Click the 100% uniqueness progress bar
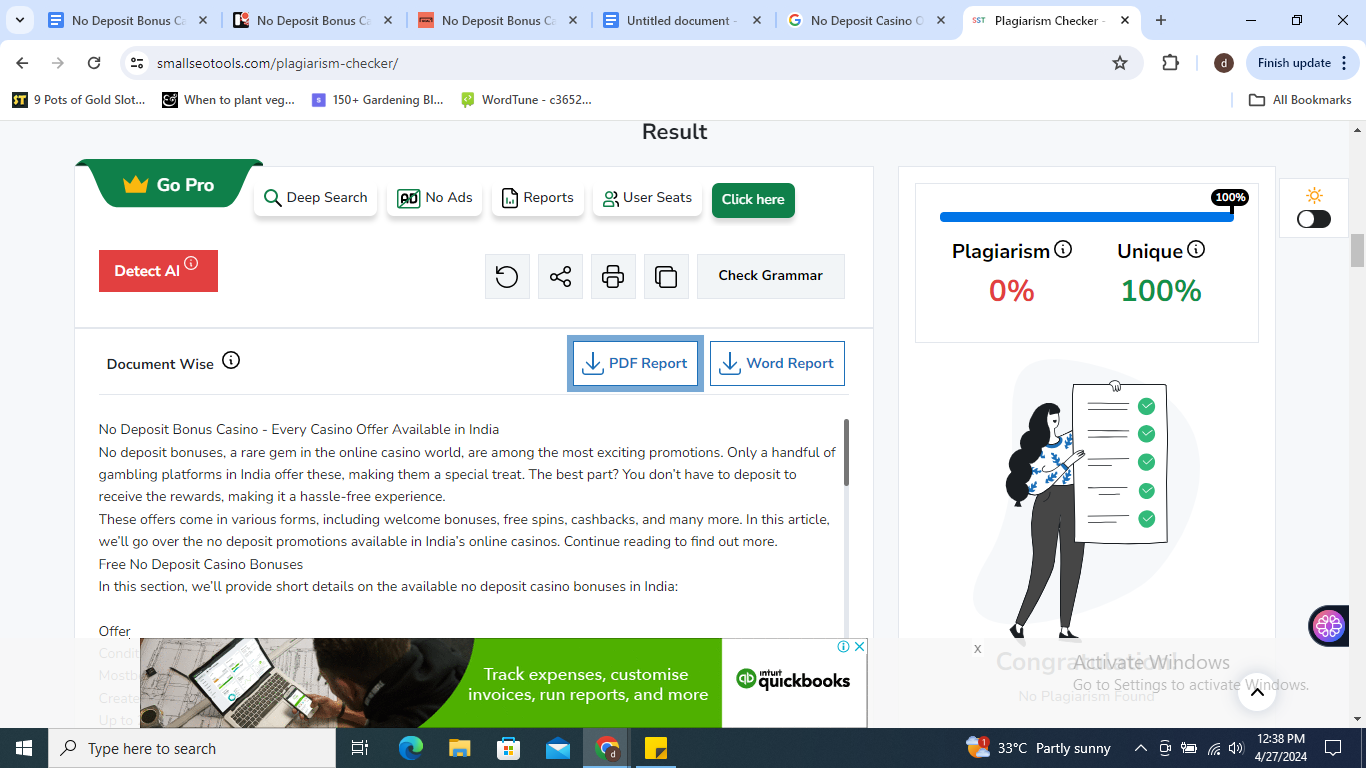The height and width of the screenshot is (768, 1366). point(1085,216)
